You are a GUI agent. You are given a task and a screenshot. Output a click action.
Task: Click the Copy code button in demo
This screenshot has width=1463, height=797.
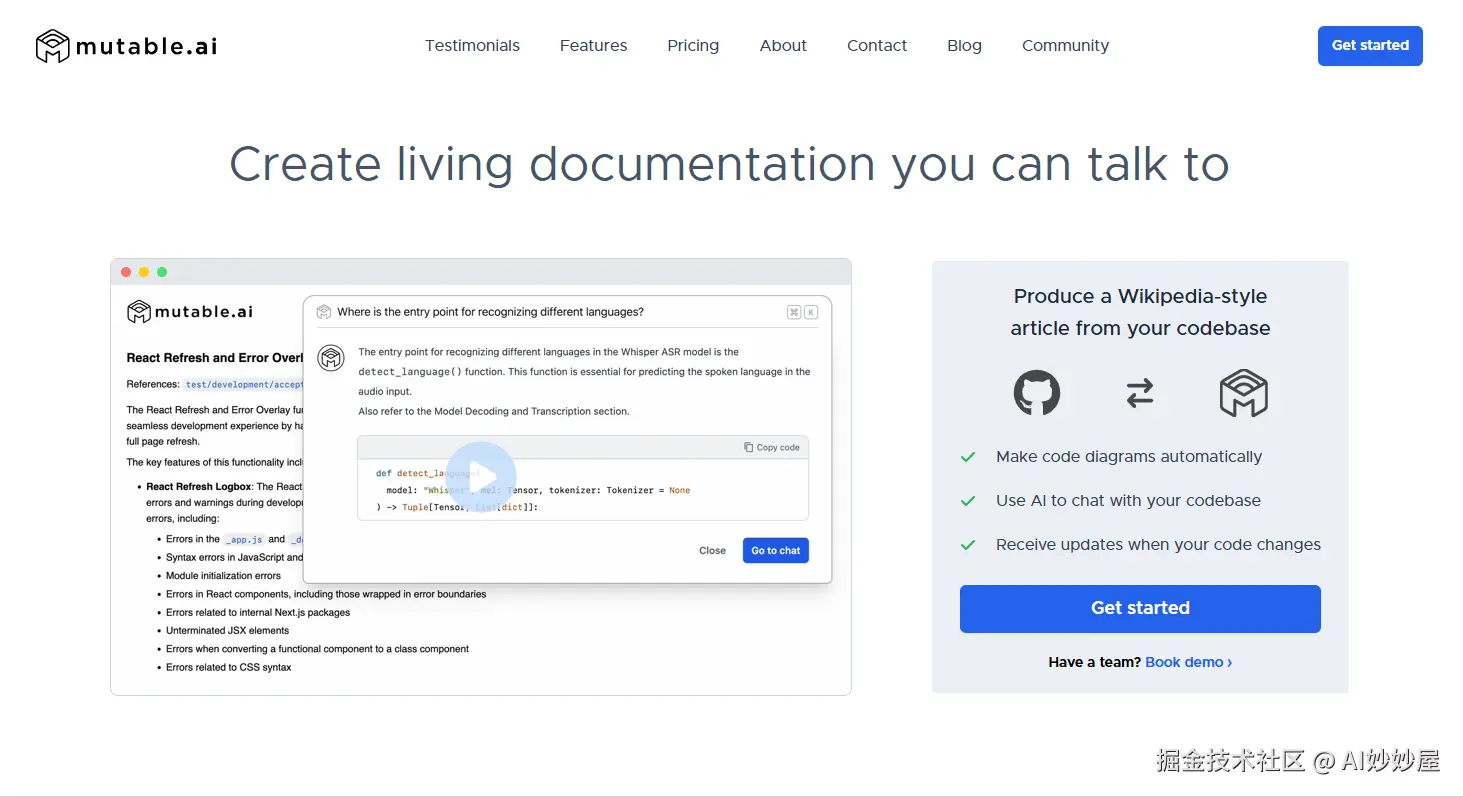click(772, 447)
